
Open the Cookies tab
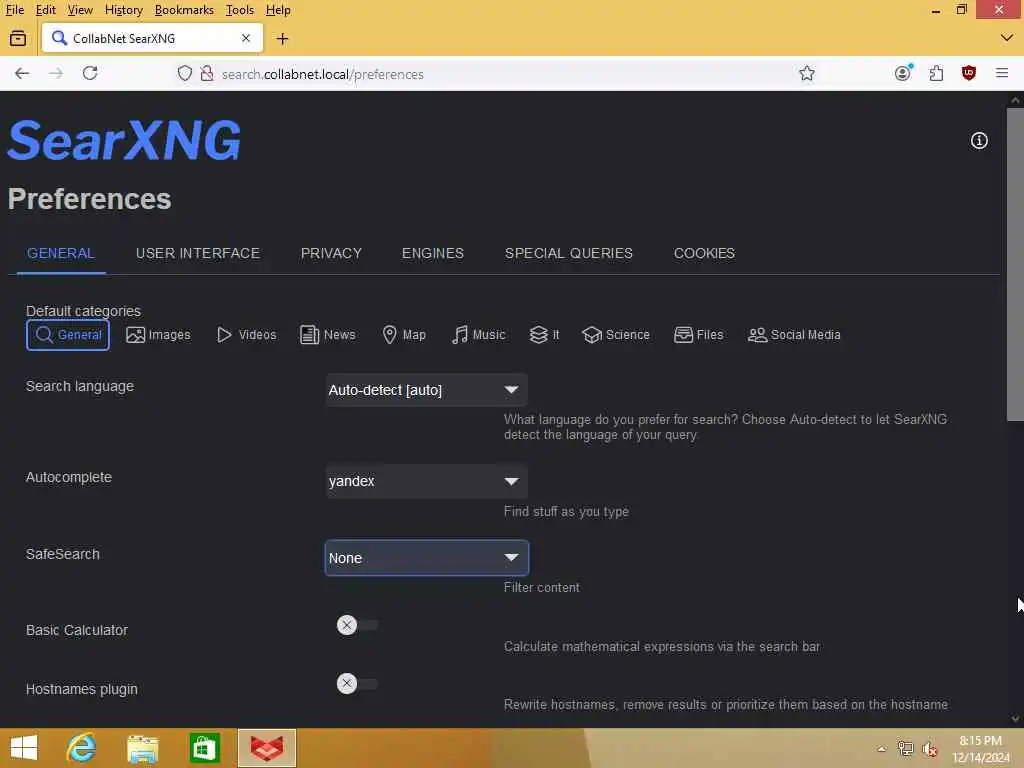[704, 253]
